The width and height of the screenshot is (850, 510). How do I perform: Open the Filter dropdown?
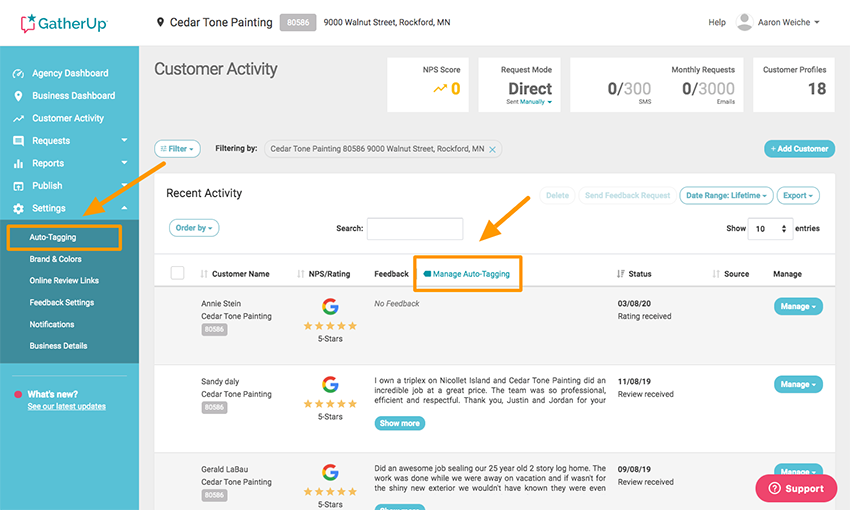point(177,149)
